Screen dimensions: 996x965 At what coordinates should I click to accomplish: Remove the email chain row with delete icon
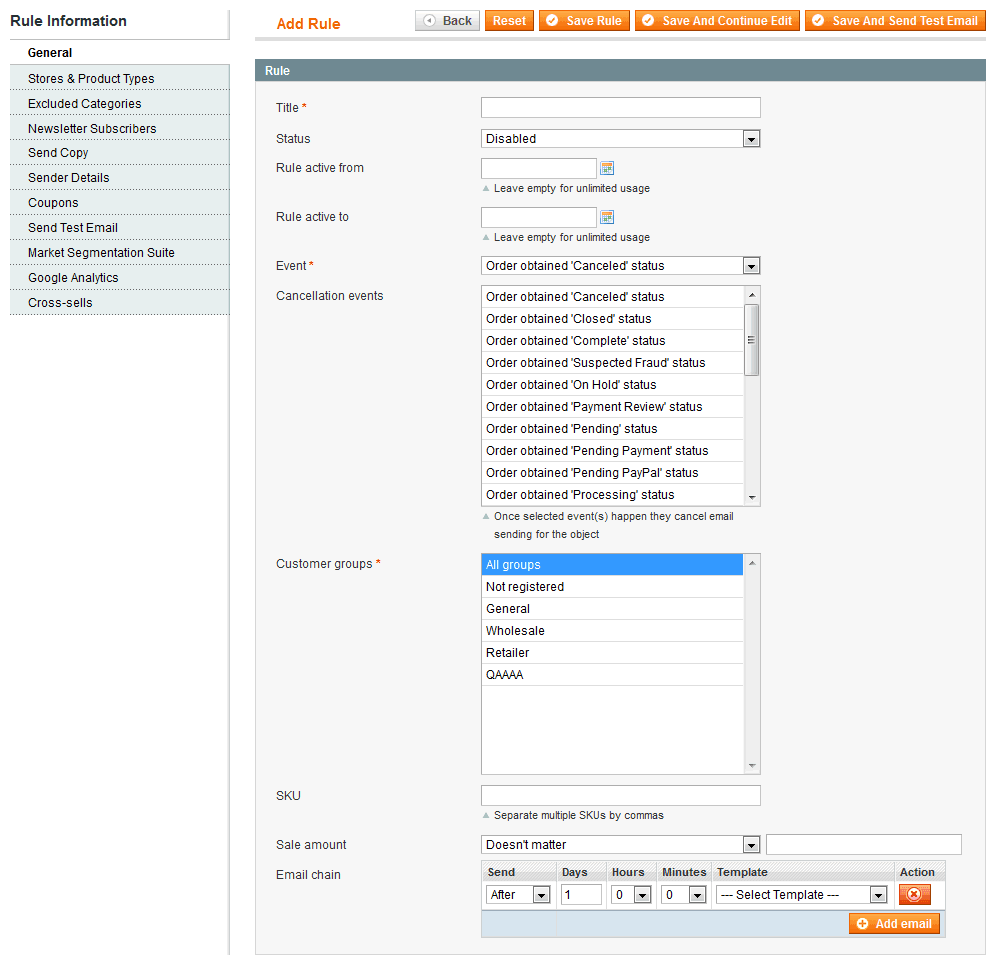pos(914,894)
